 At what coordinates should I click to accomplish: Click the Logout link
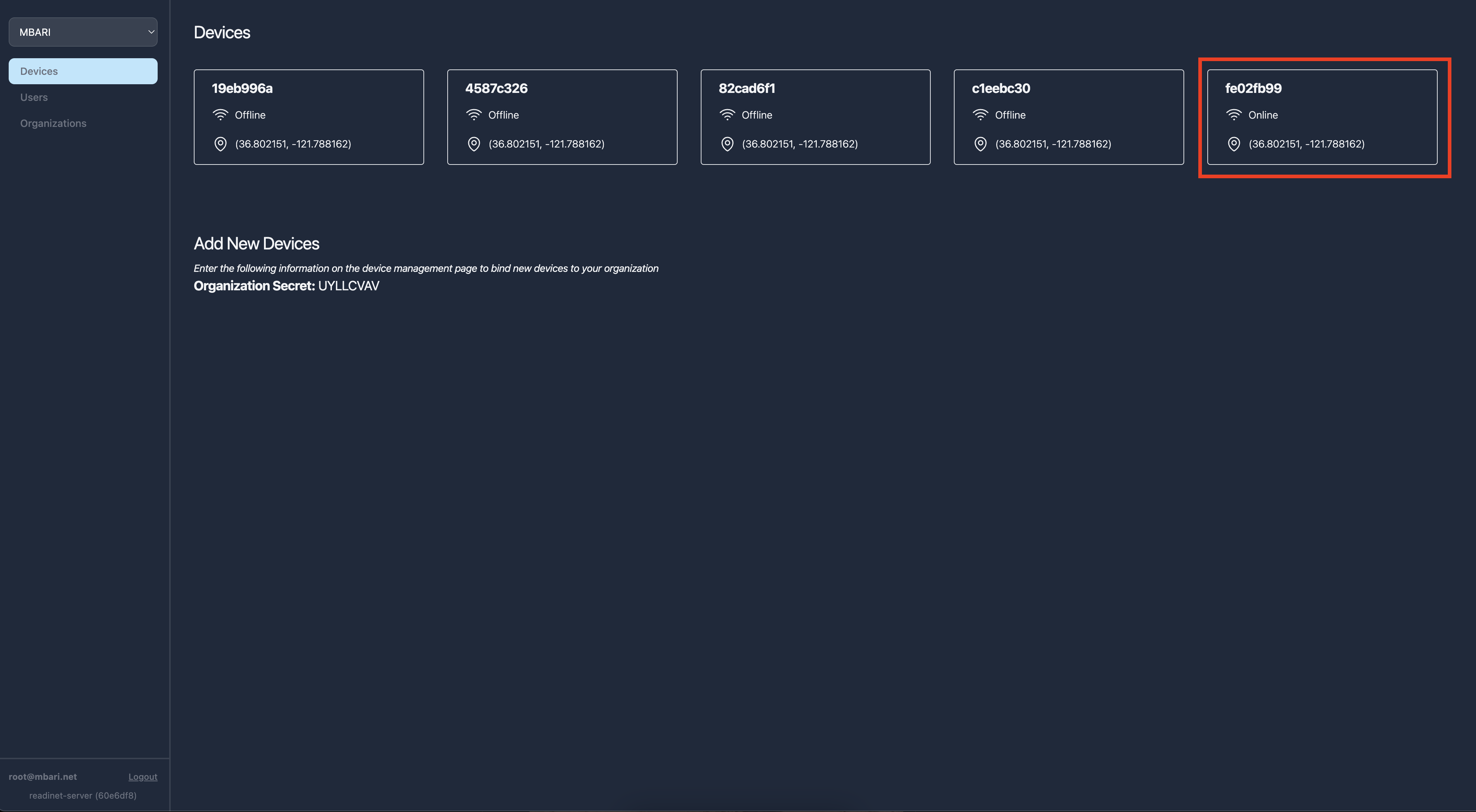(x=143, y=777)
